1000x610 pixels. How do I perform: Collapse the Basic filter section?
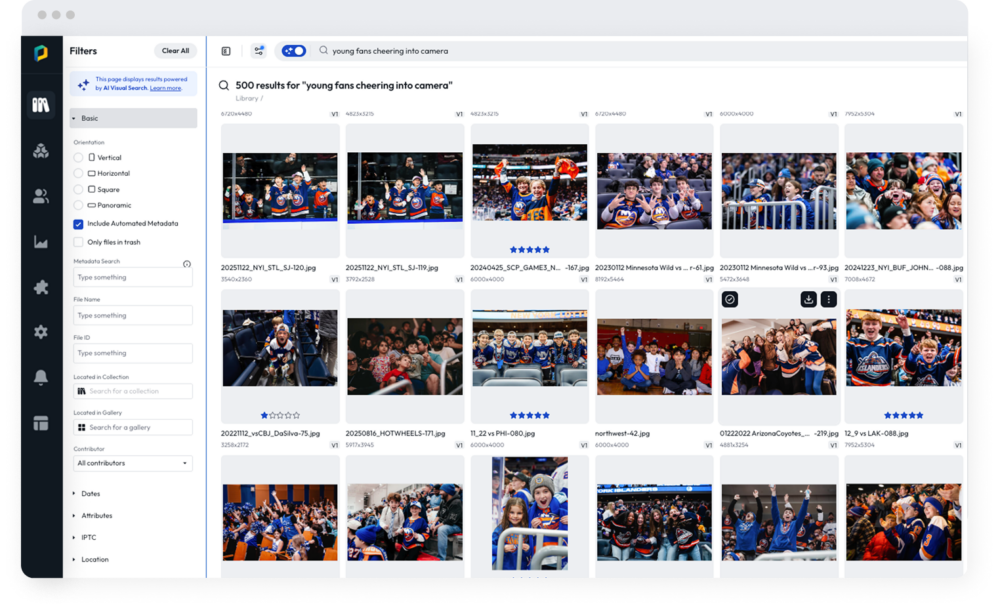[89, 118]
